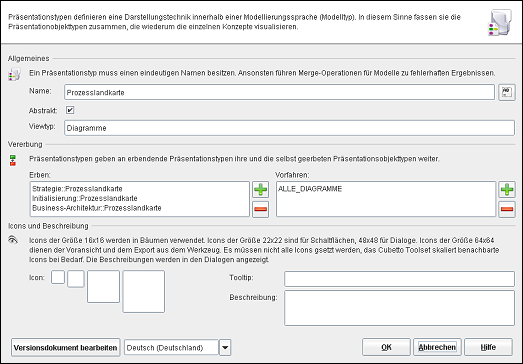Remove heir with the Erben minus button
Viewport: 523px width, 364px height.
point(260,209)
